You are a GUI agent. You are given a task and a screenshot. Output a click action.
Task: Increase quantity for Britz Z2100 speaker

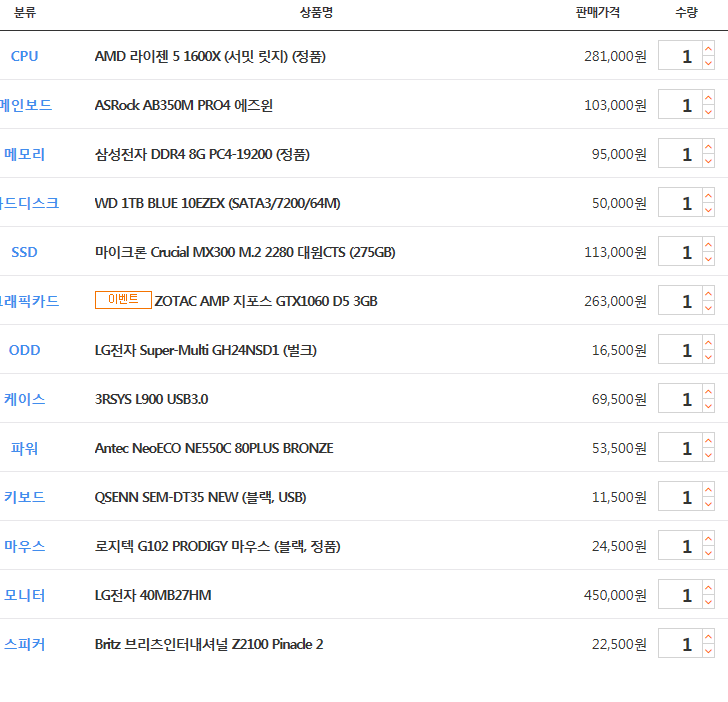click(708, 637)
